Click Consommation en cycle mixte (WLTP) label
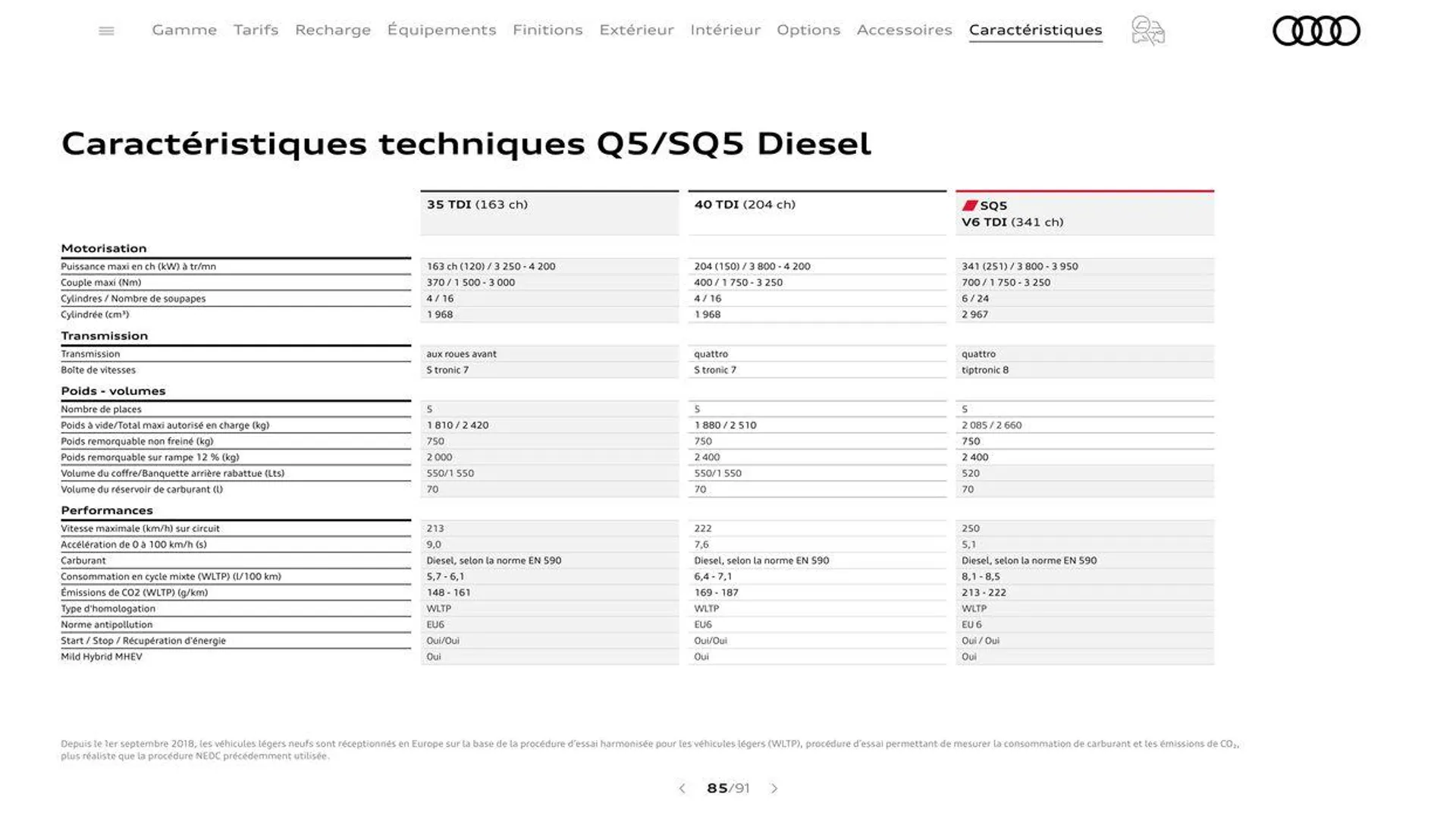1456x819 pixels. click(171, 576)
